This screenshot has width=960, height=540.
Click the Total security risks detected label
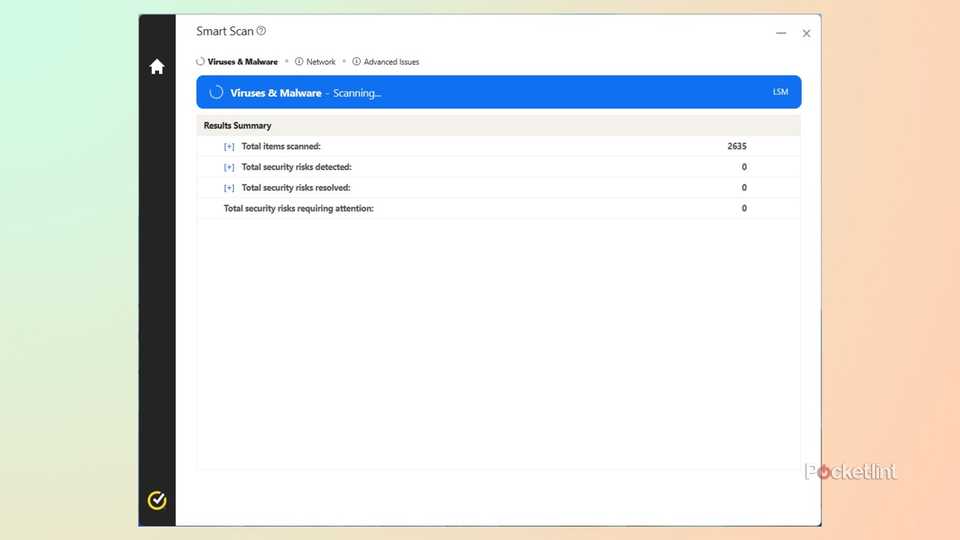pos(296,167)
